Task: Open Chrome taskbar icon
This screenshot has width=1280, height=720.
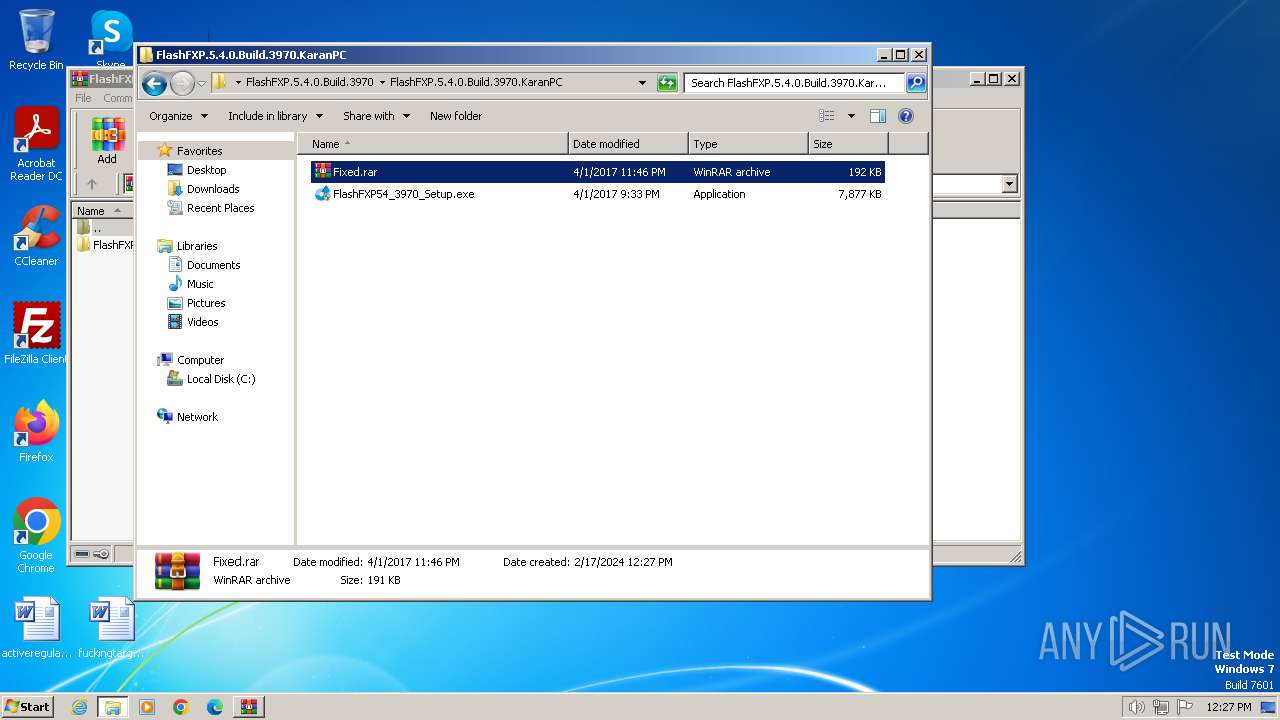Action: 181,707
